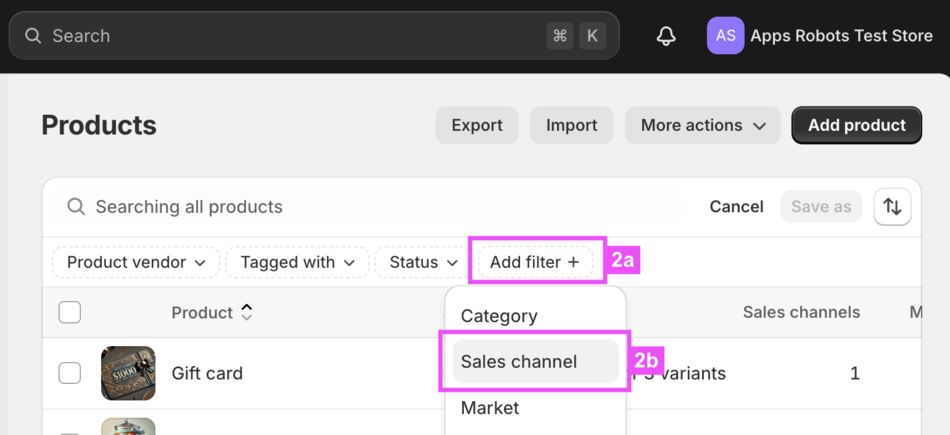Click the magnifier icon in top search bar
Image resolution: width=950 pixels, height=435 pixels.
click(x=33, y=36)
